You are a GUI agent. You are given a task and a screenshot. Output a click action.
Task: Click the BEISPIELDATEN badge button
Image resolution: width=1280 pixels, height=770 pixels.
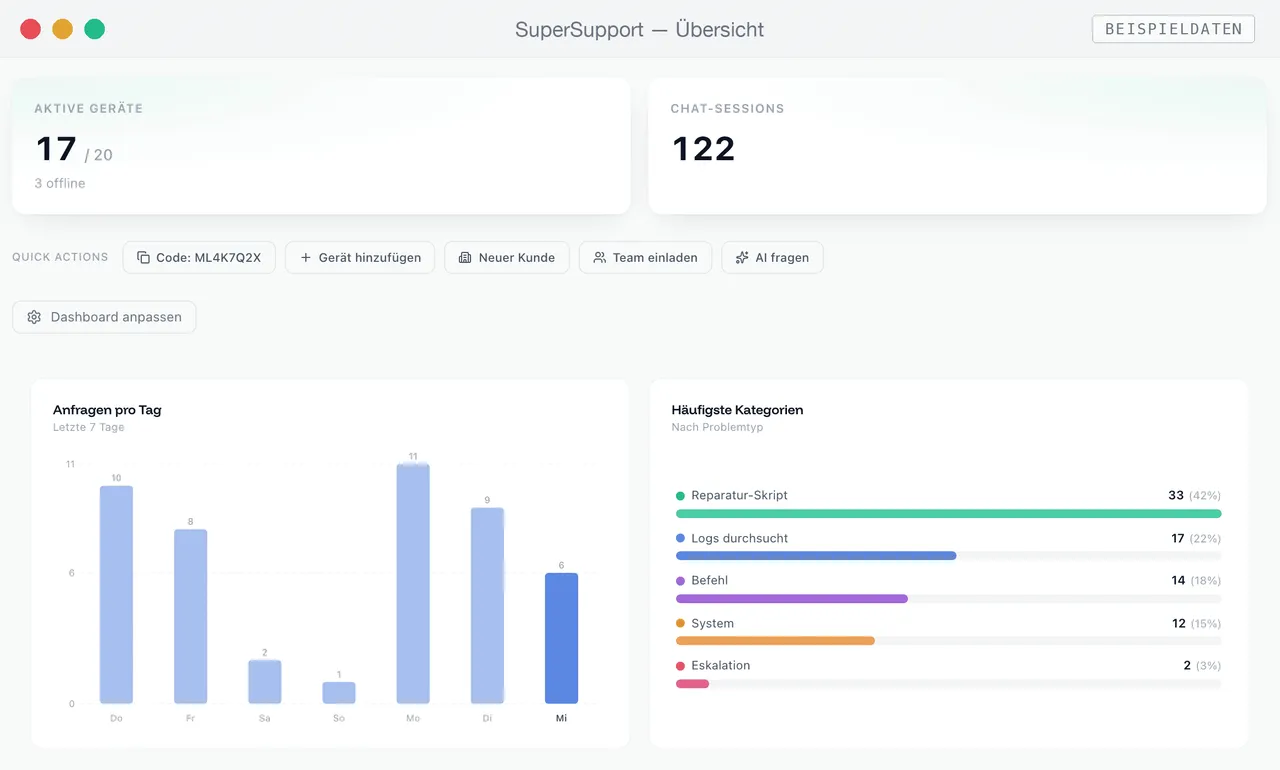tap(1173, 29)
